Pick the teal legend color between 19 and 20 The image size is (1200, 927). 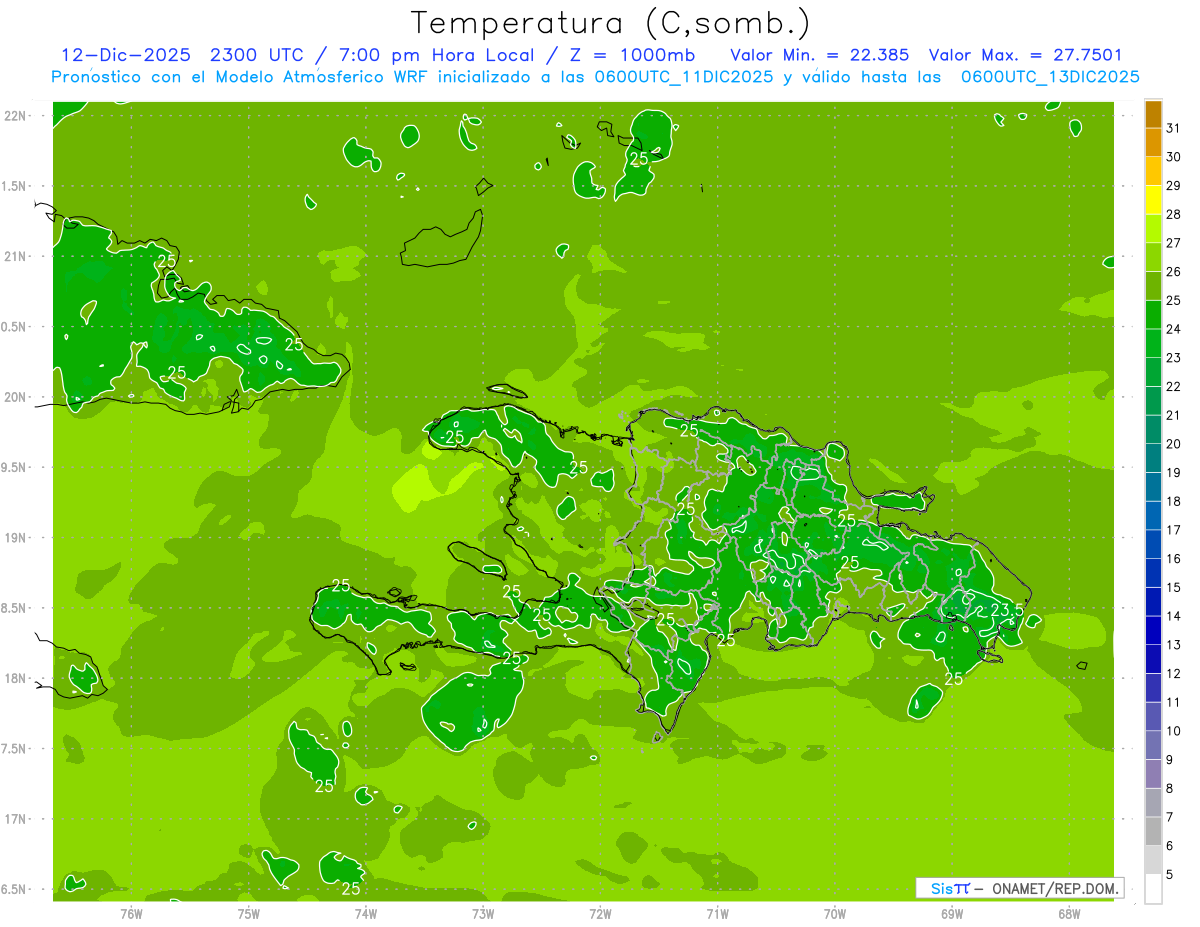[x=1153, y=458]
